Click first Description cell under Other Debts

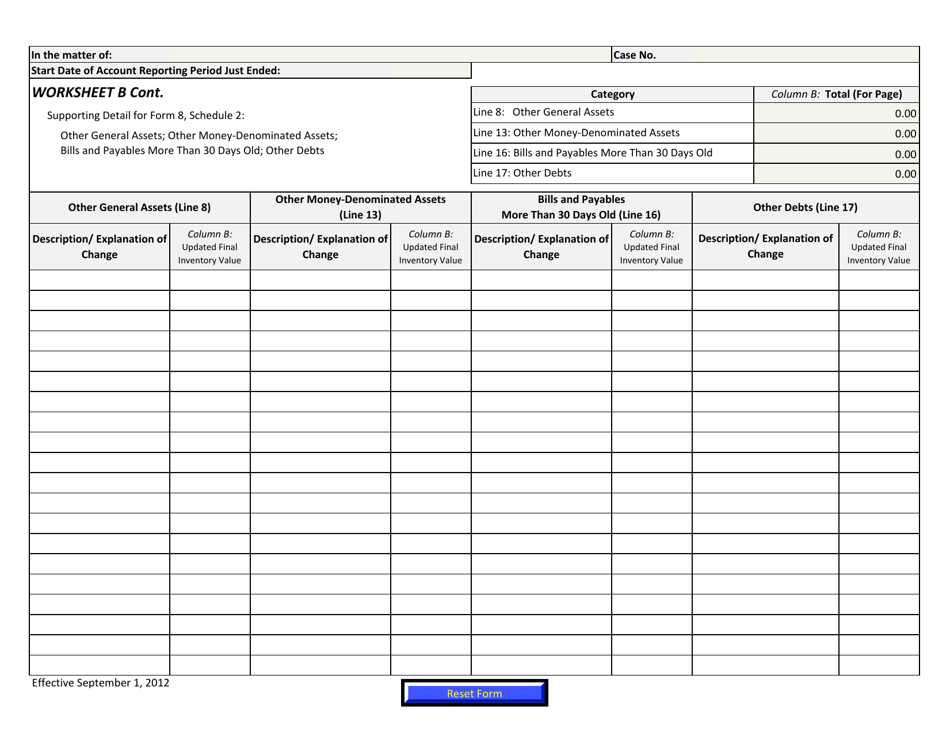764,281
